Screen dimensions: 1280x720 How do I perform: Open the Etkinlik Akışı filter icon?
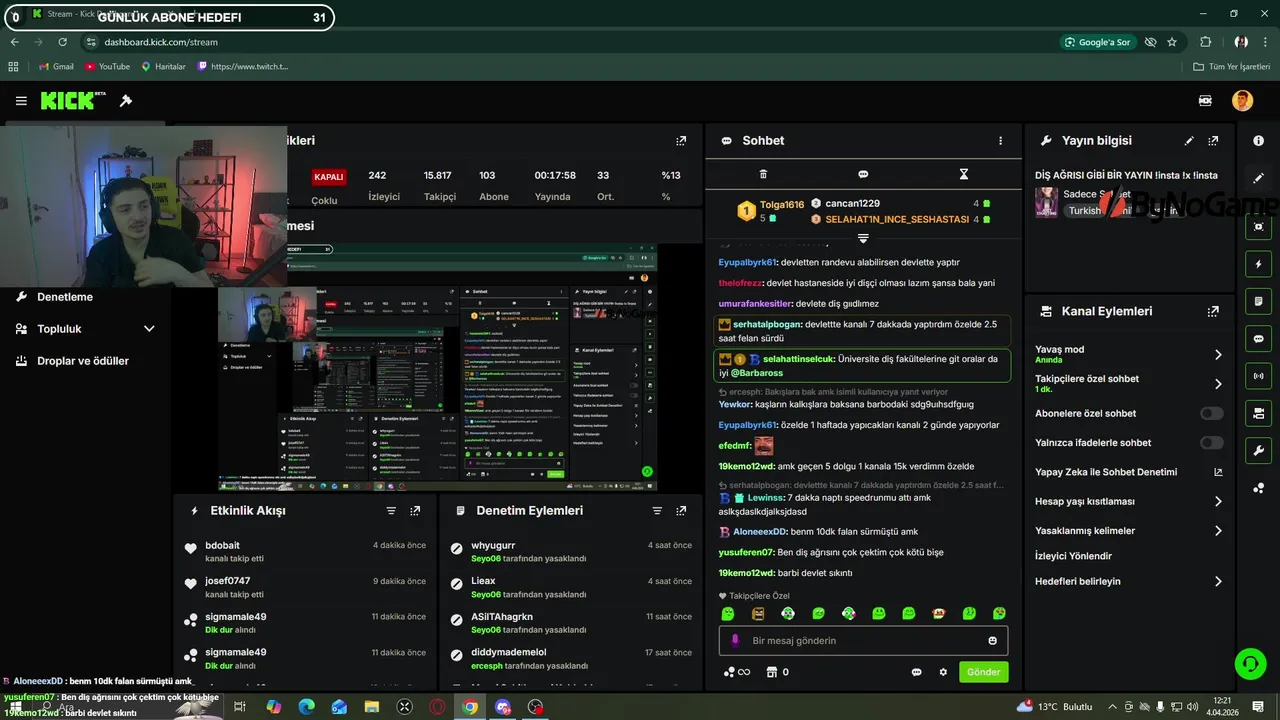tap(391, 511)
